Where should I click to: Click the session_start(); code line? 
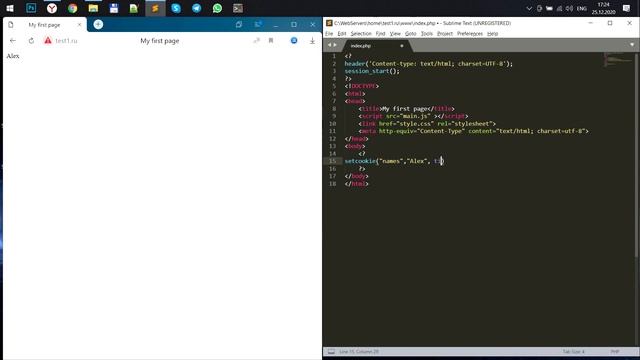point(372,71)
